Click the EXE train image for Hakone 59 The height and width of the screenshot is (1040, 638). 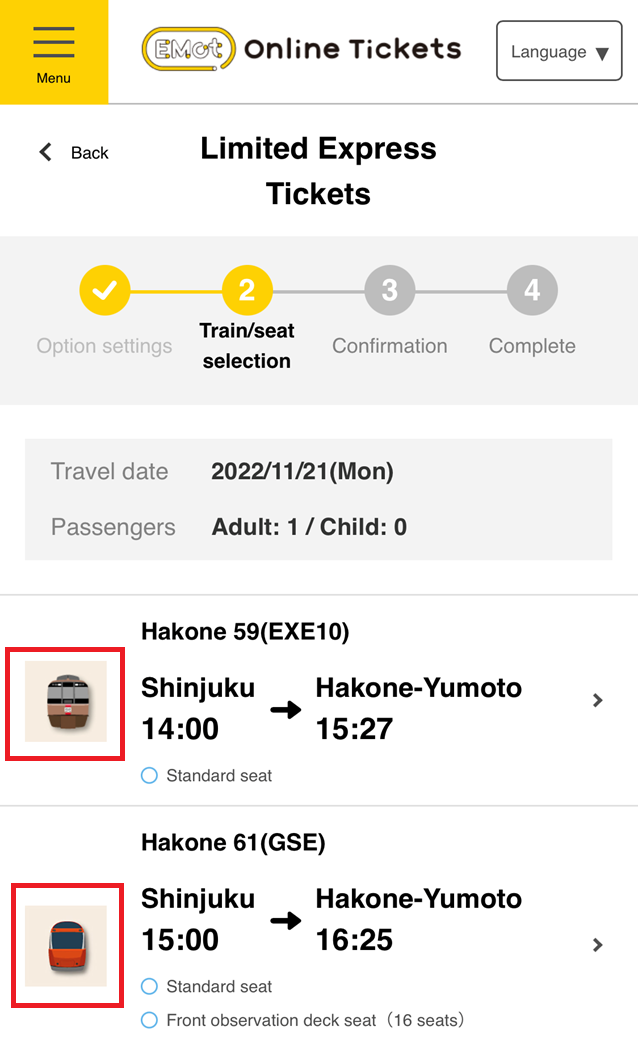click(x=65, y=702)
